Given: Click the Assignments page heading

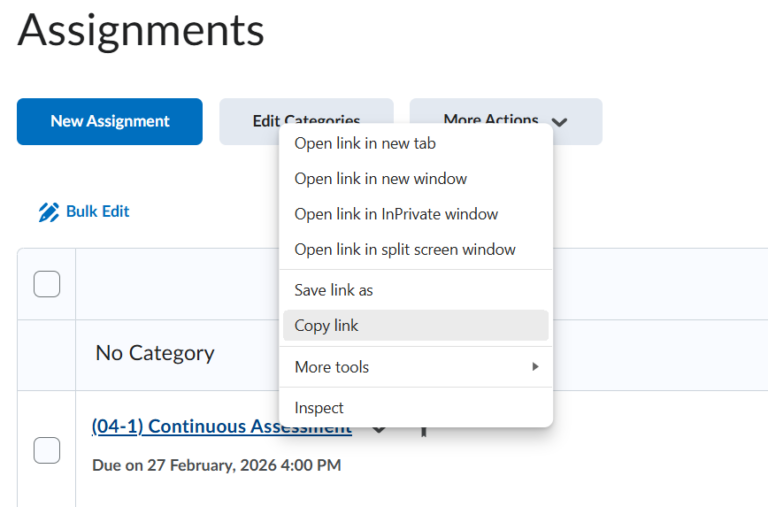Looking at the screenshot, I should [x=141, y=32].
